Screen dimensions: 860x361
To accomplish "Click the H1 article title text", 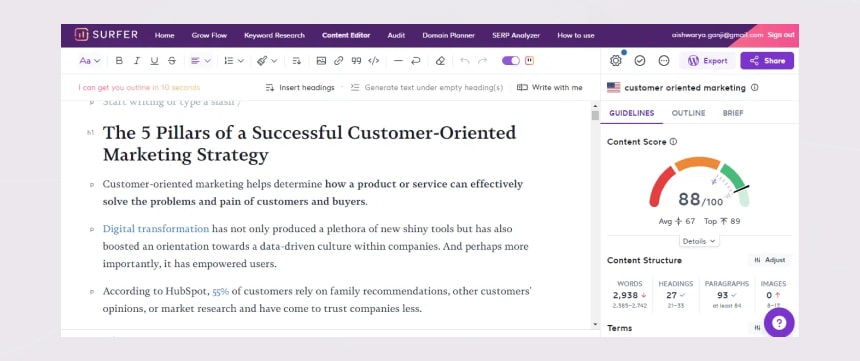I will pos(309,144).
